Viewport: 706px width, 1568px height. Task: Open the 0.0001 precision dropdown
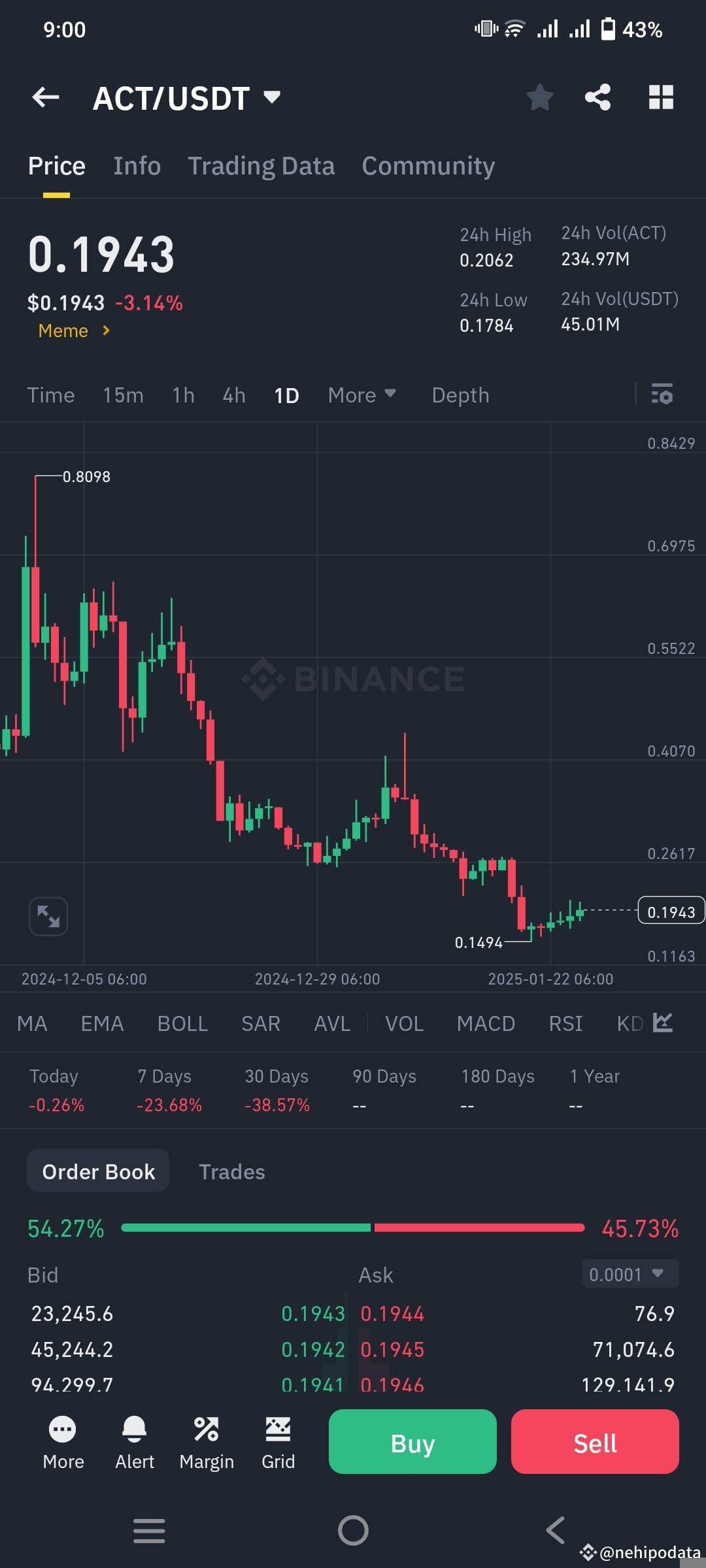click(628, 1274)
